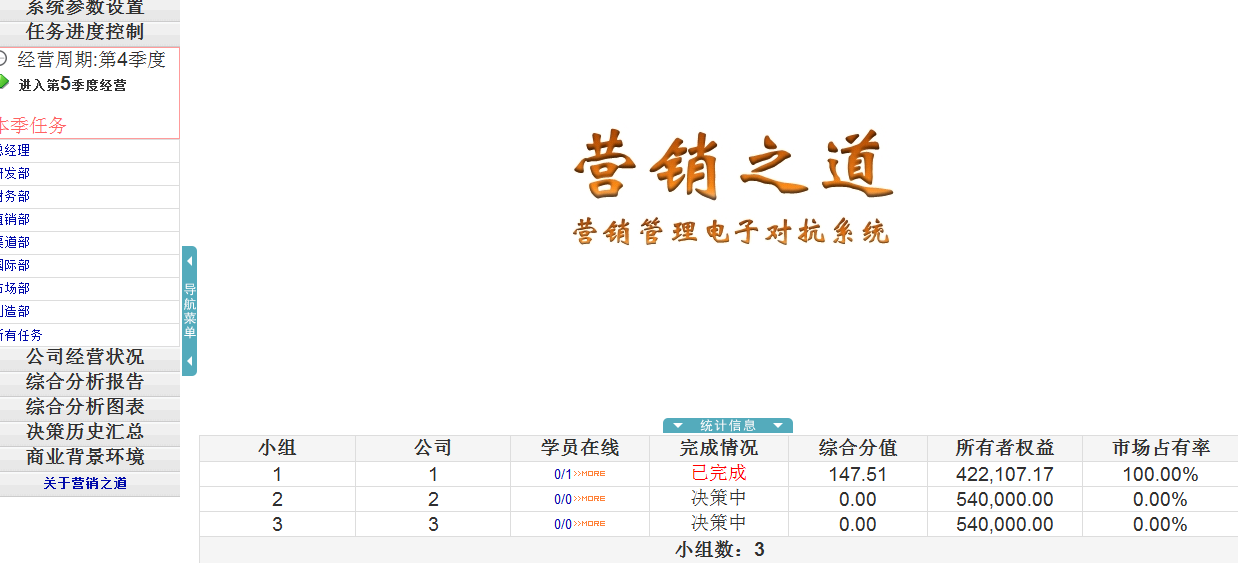
Task: Open the 商业背景环境 section
Action: pos(85,457)
